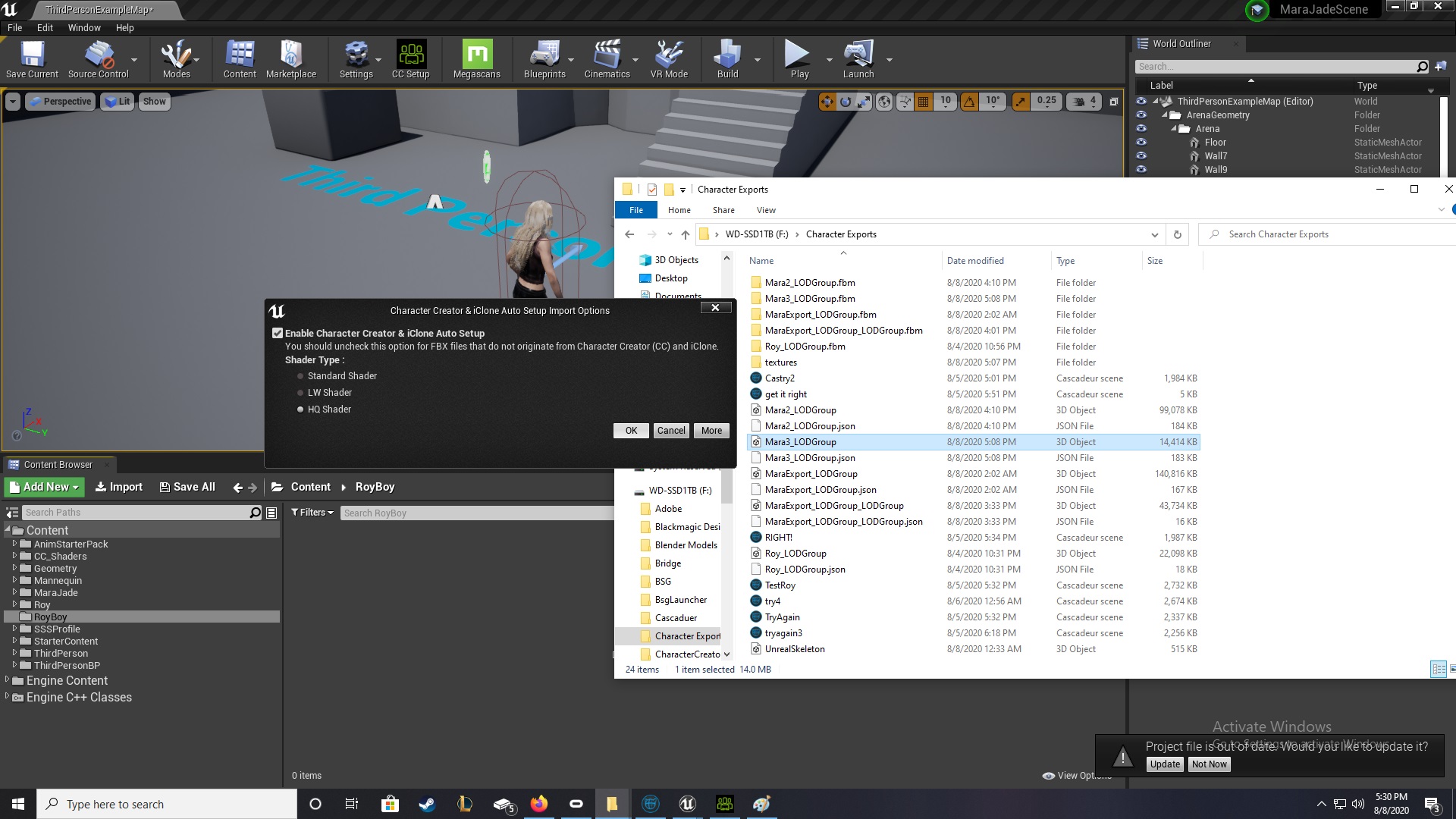This screenshot has width=1456, height=819.
Task: Click the Add New button
Action: (45, 487)
